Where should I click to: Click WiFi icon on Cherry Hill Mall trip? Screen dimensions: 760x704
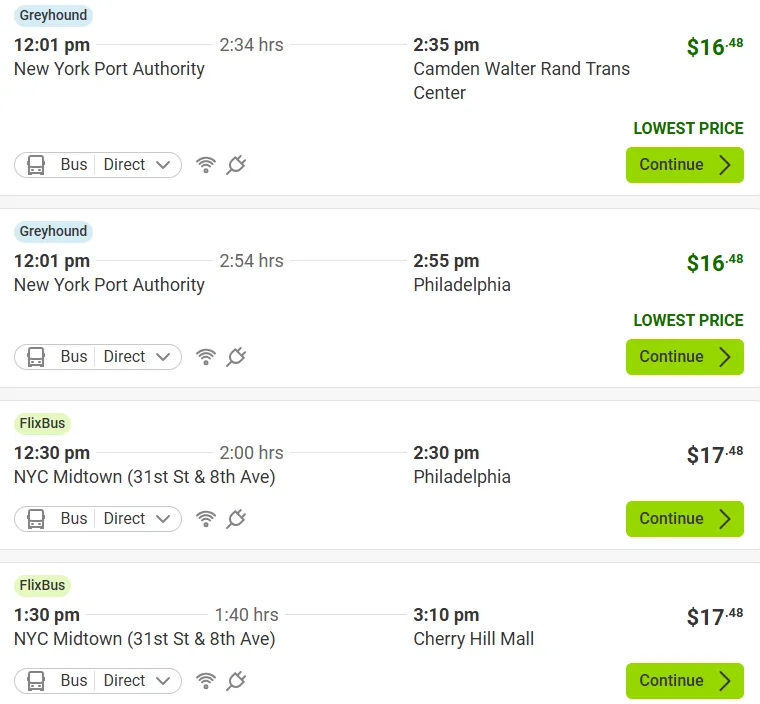[206, 681]
